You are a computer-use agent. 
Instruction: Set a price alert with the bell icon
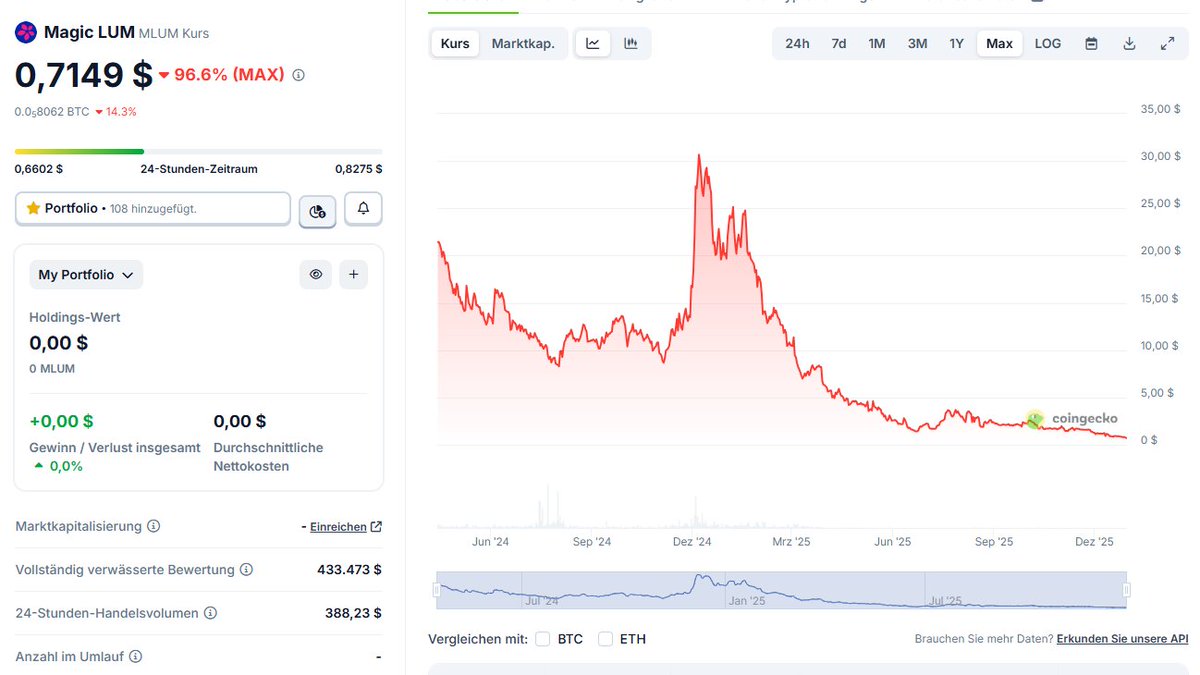pyautogui.click(x=363, y=208)
